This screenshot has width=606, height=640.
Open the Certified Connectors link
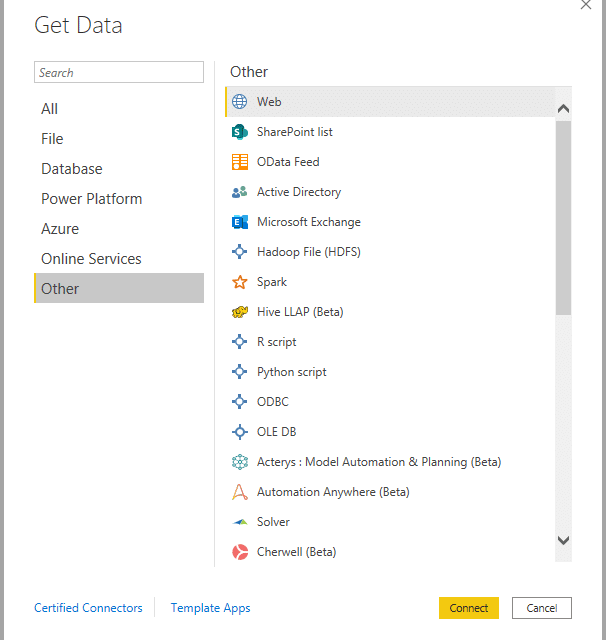pyautogui.click(x=88, y=608)
